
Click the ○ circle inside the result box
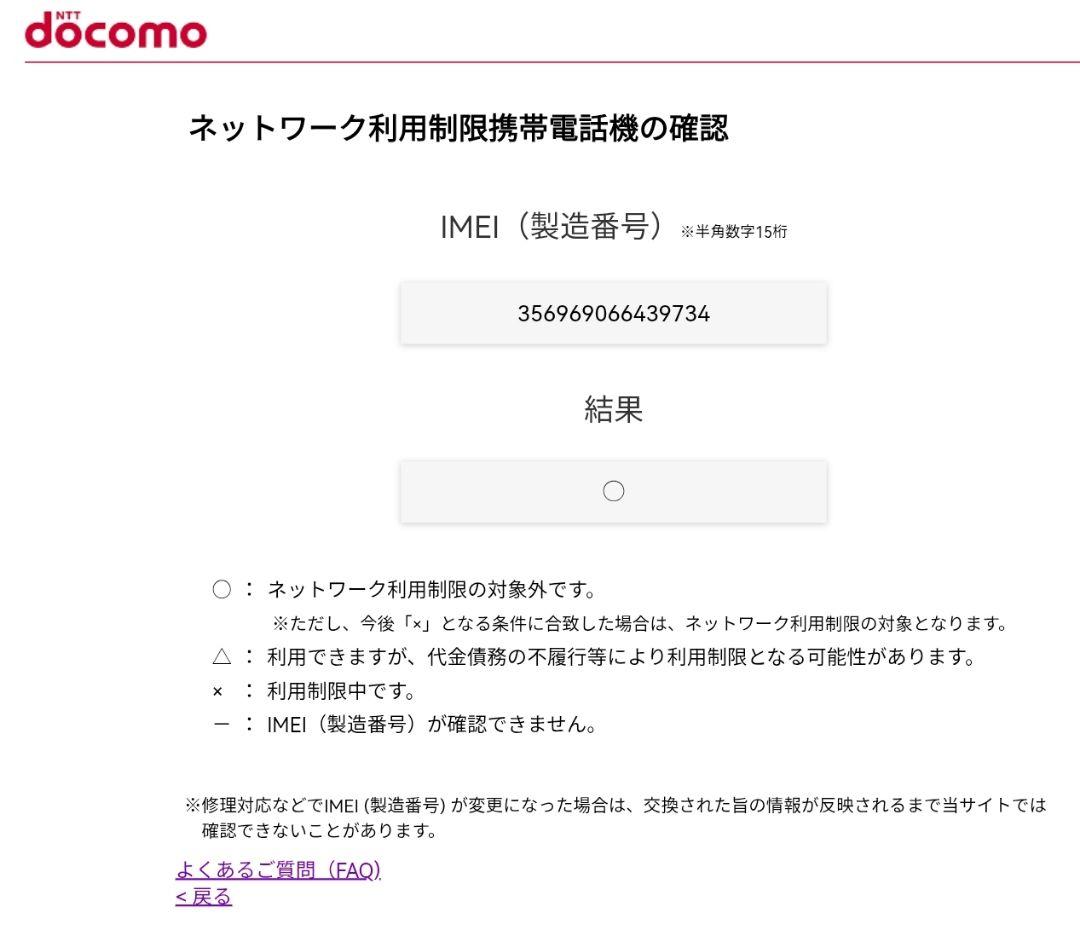613,491
